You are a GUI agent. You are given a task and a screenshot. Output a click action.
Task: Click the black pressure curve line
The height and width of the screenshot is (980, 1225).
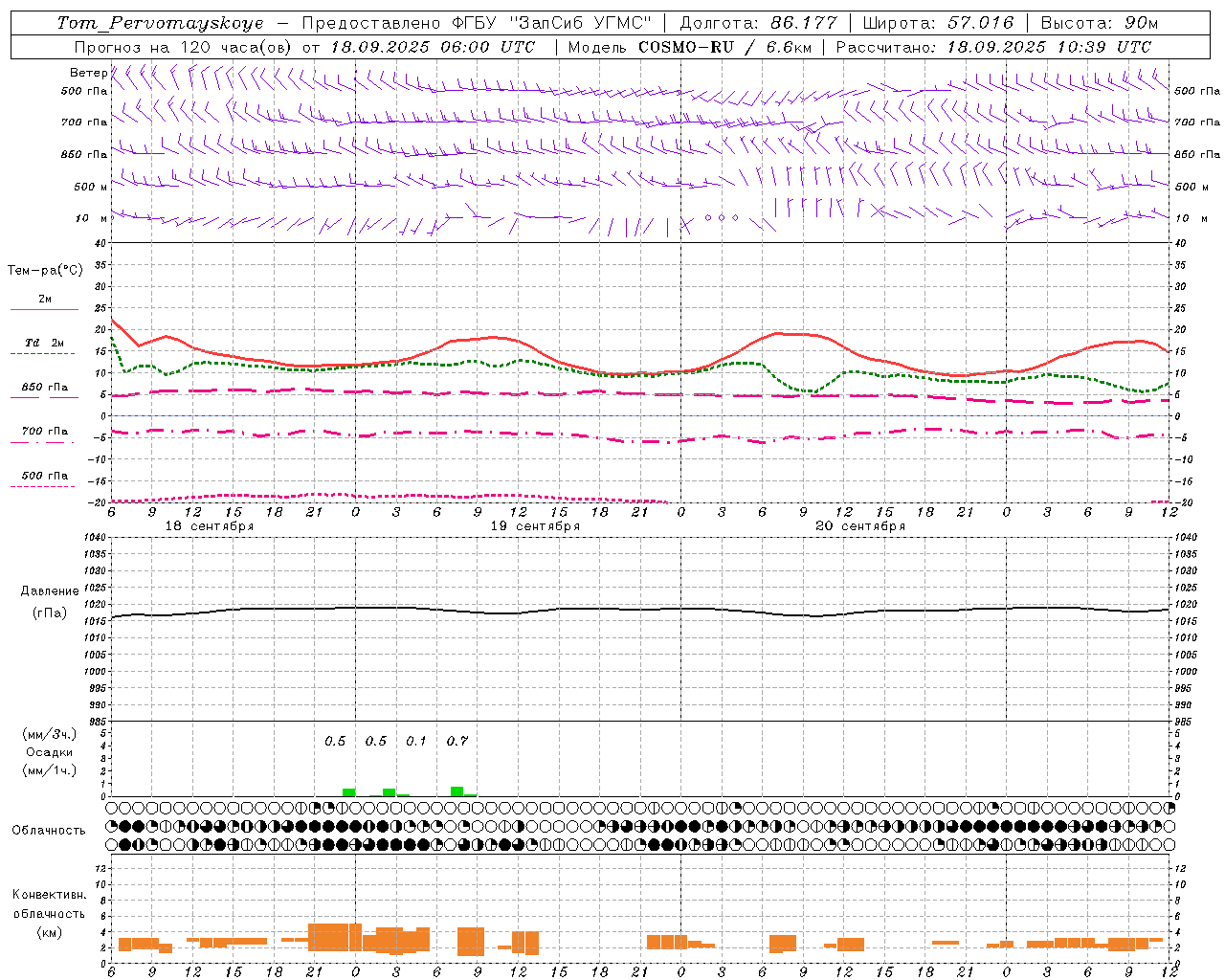point(641,610)
